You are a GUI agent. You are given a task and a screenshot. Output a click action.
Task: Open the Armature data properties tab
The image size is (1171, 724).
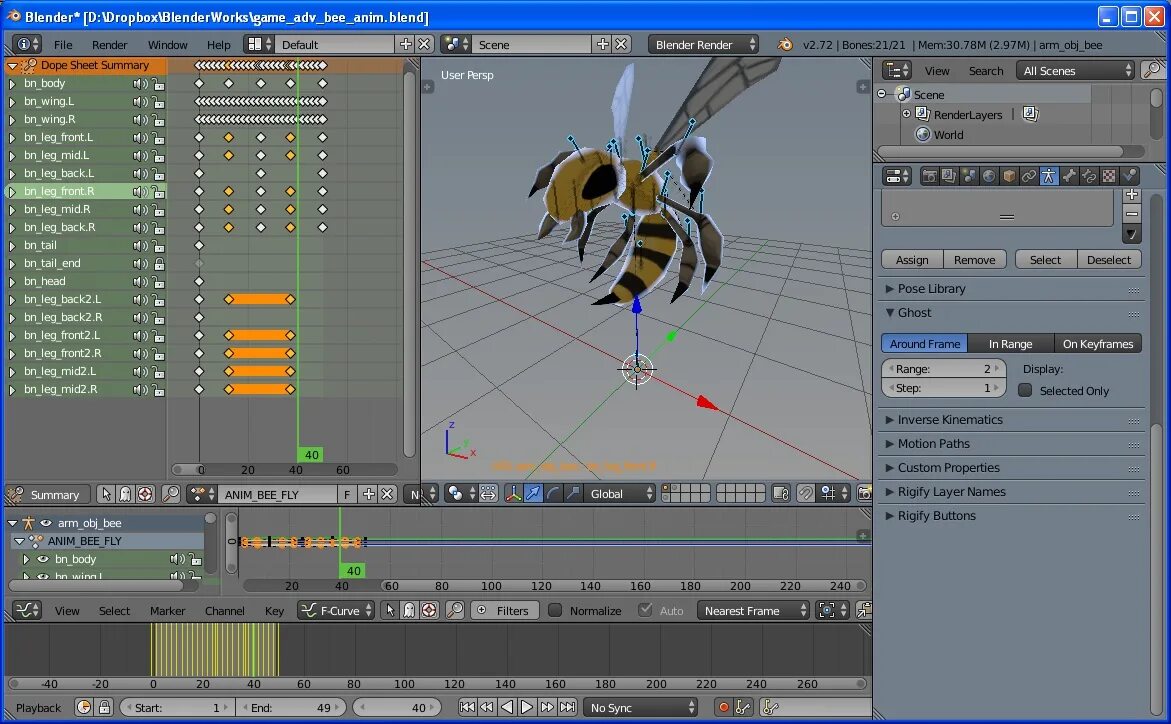pos(1049,176)
